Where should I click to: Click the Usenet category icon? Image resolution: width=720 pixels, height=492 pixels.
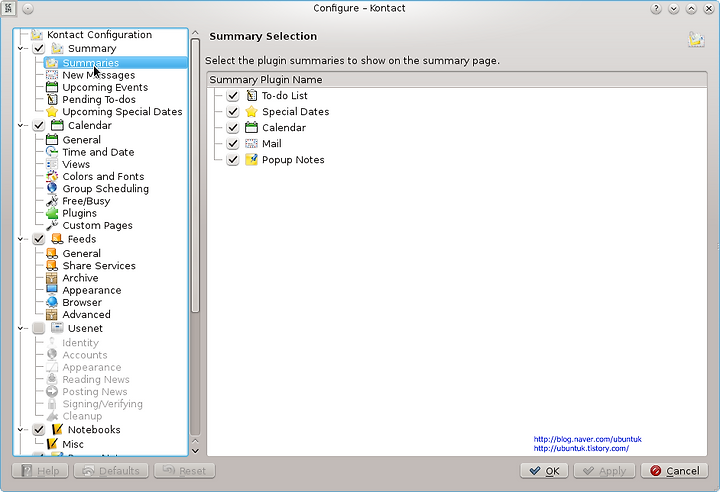(57, 328)
